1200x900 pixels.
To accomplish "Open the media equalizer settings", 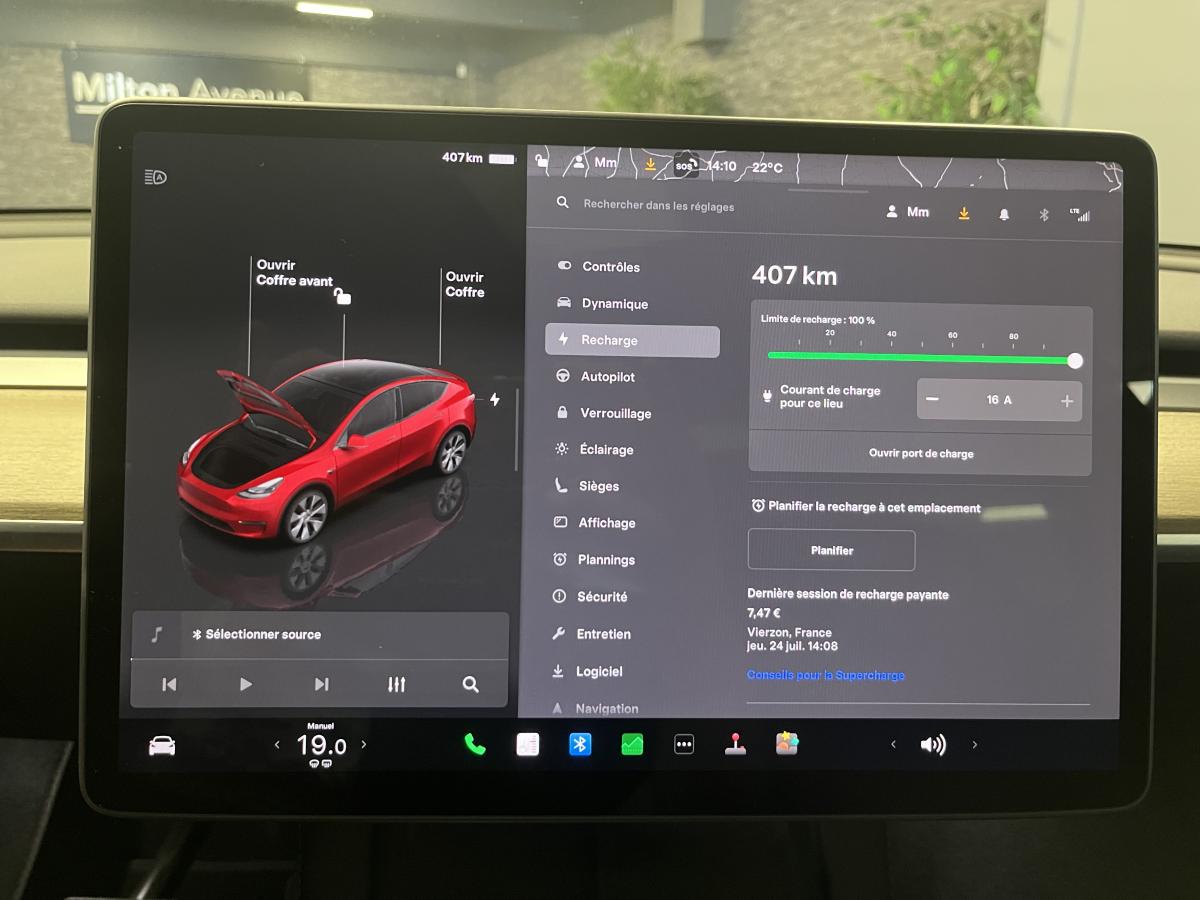I will point(397,684).
